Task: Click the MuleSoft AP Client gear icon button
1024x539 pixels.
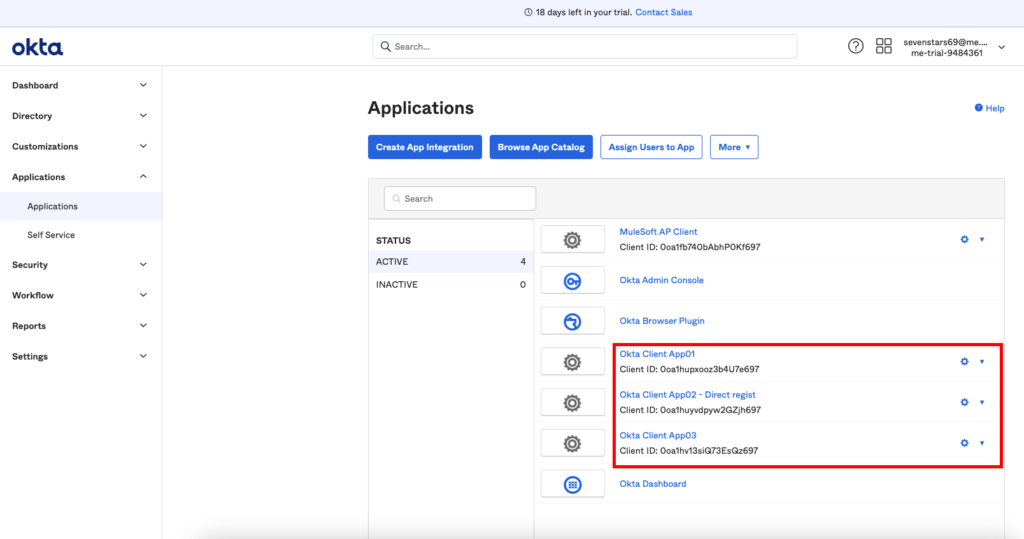Action: (572, 240)
